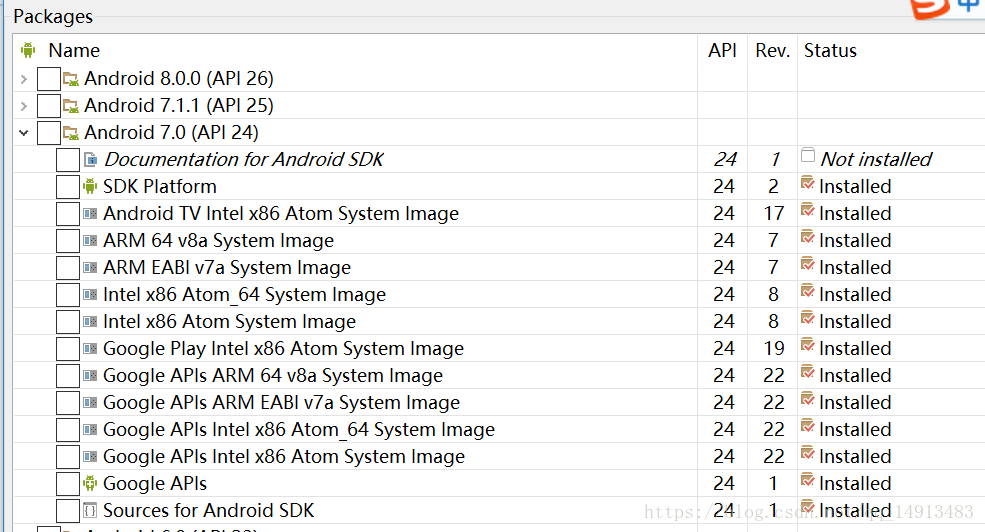This screenshot has width=985, height=532.
Task: Sort packages by the API column header
Action: coord(722,50)
